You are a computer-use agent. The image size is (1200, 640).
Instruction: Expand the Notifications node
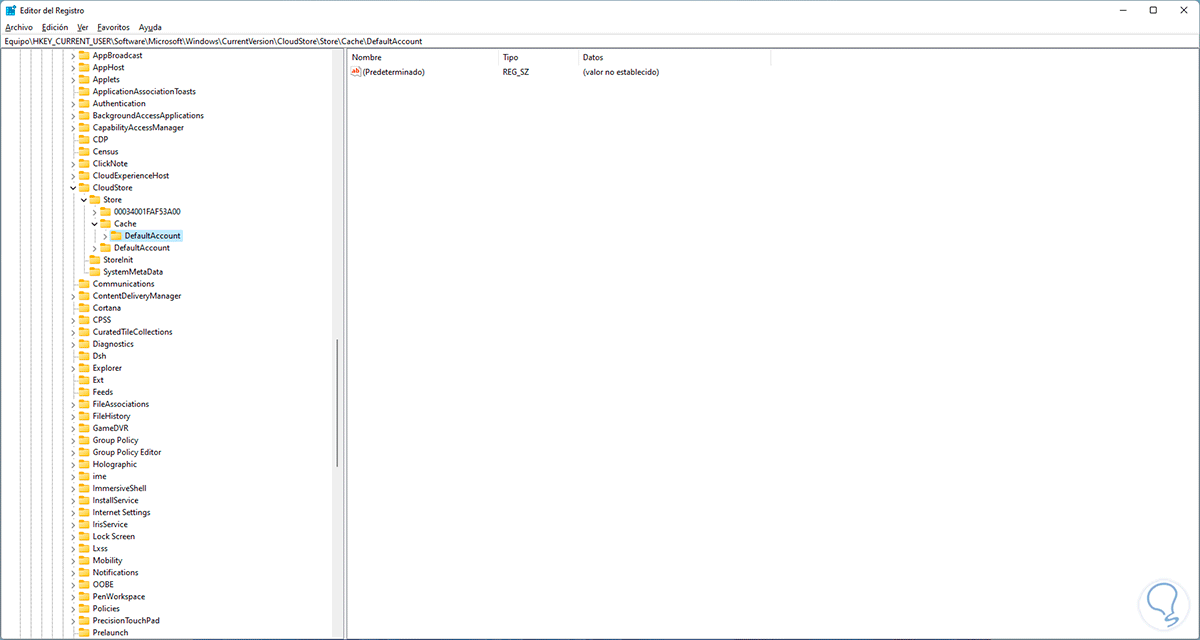[x=73, y=572]
